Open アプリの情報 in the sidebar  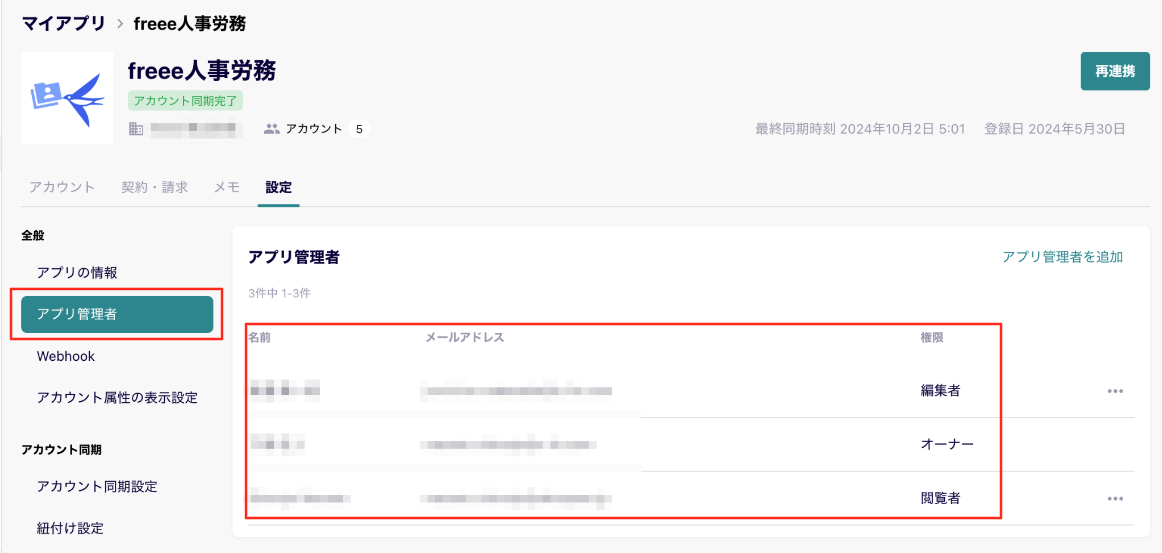tap(77, 272)
